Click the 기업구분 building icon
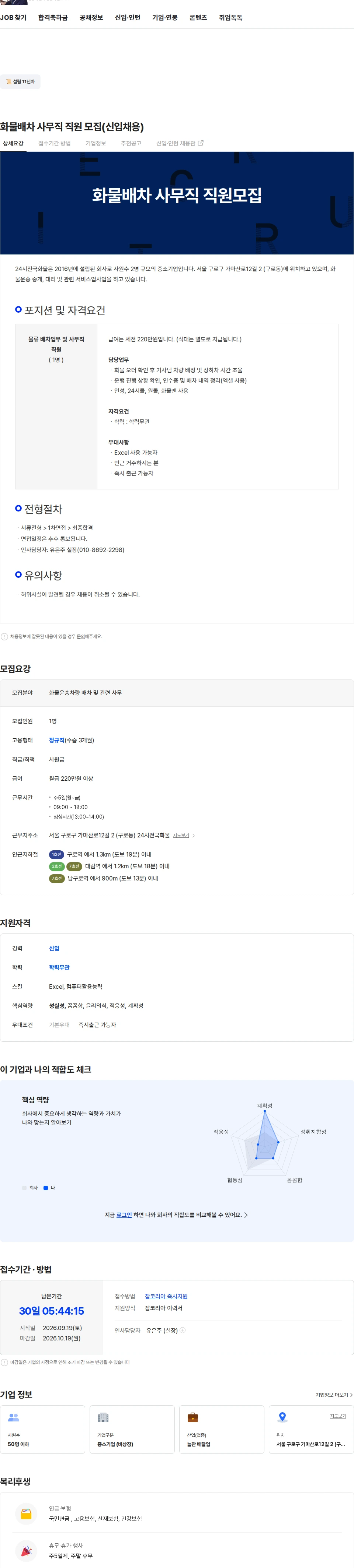The image size is (354, 1568). pos(103,1418)
